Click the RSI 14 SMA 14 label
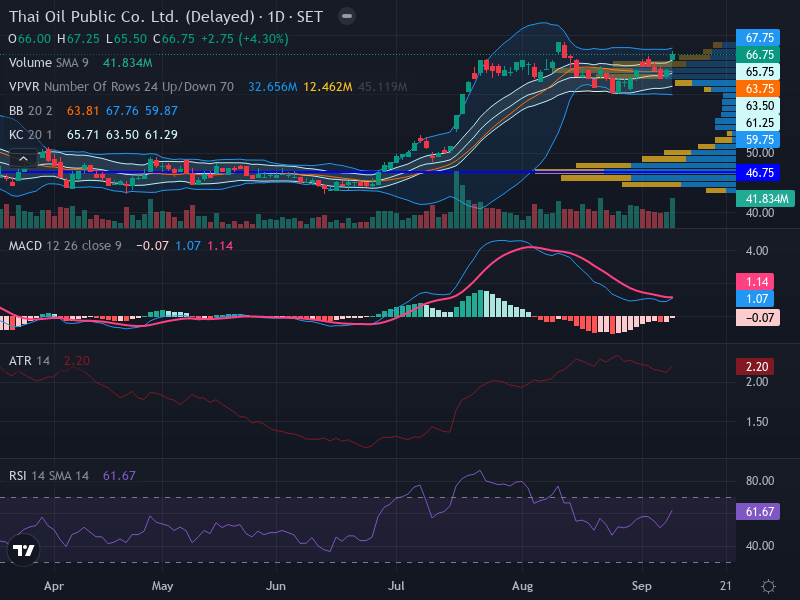 [x=48, y=476]
